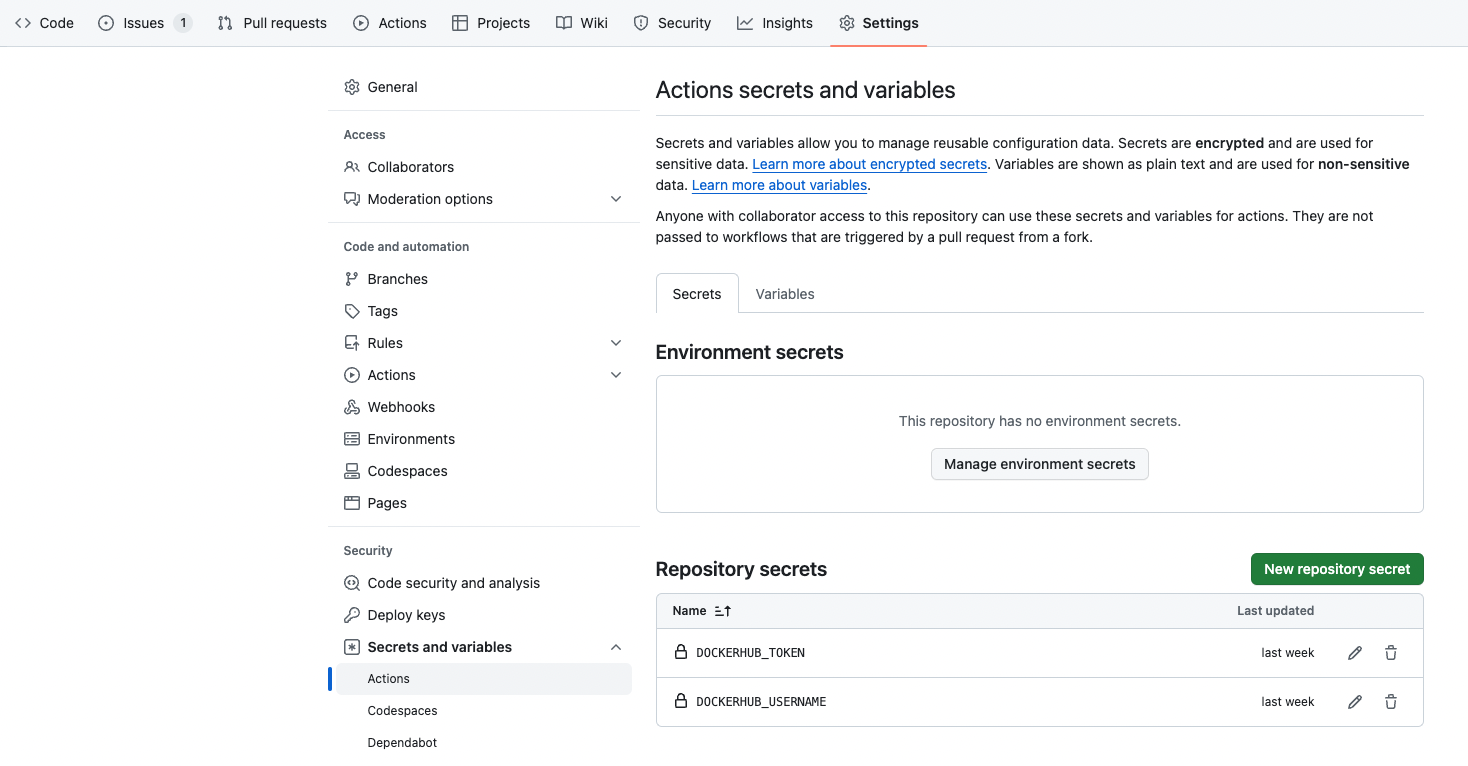The height and width of the screenshot is (766, 1468).
Task: Click New repository secret button
Action: [1337, 569]
